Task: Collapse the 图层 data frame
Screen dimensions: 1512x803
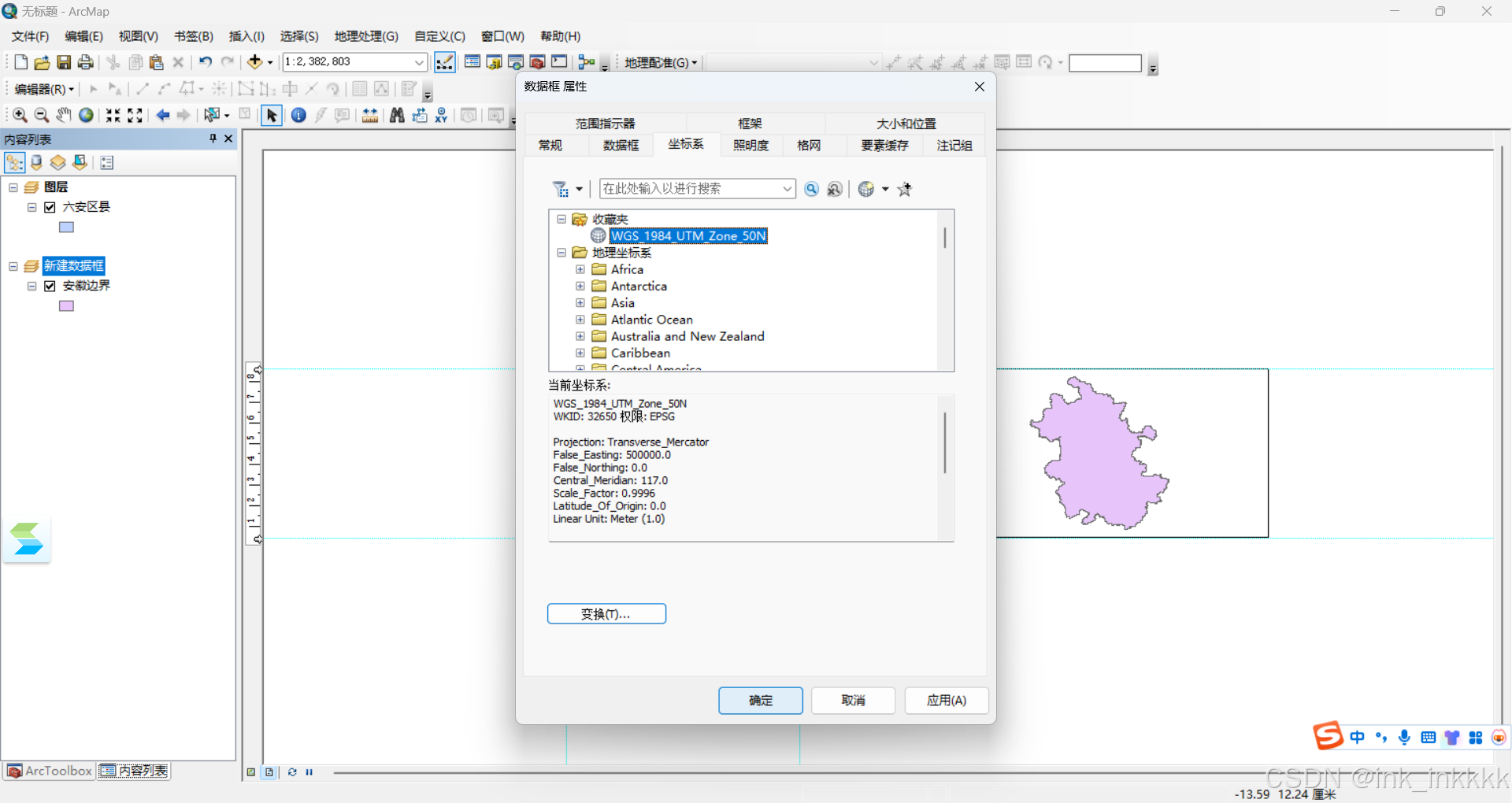Action: pyautogui.click(x=13, y=187)
